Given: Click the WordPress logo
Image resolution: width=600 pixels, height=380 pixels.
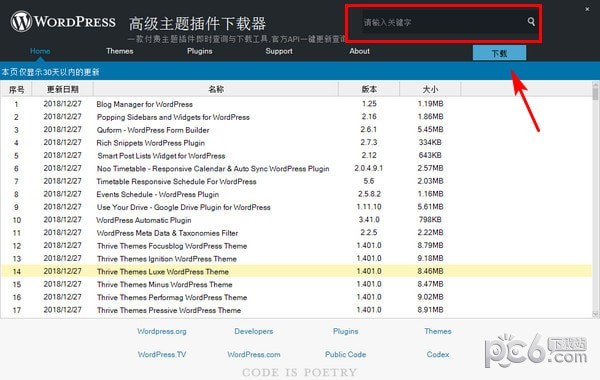Looking at the screenshot, I should click(63, 21).
